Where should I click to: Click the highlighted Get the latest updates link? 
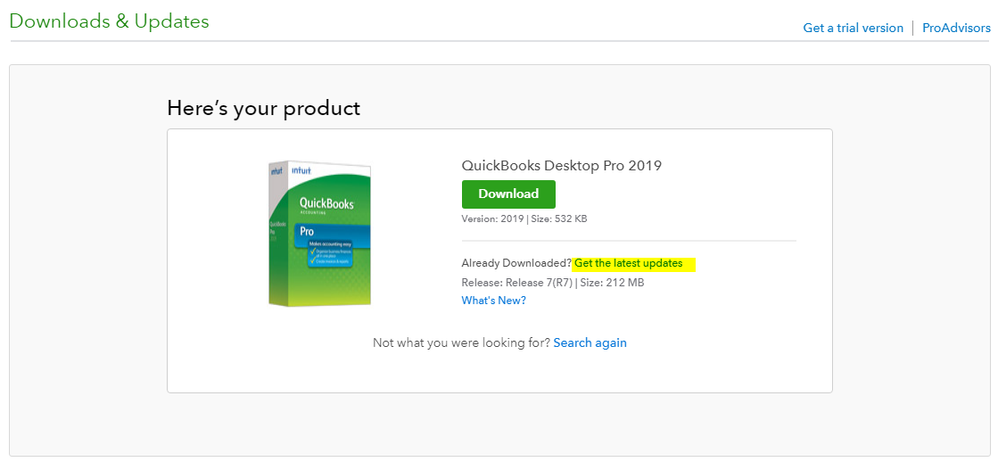coord(628,263)
